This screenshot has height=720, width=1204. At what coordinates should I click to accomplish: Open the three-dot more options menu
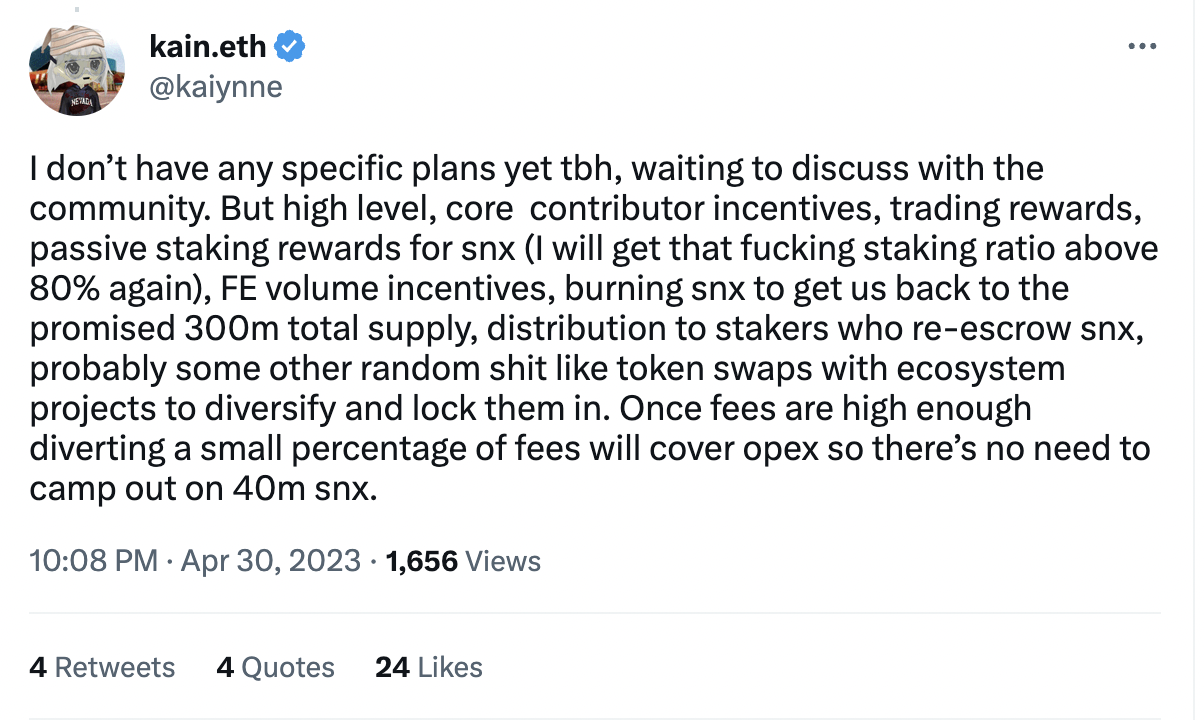(x=1141, y=47)
